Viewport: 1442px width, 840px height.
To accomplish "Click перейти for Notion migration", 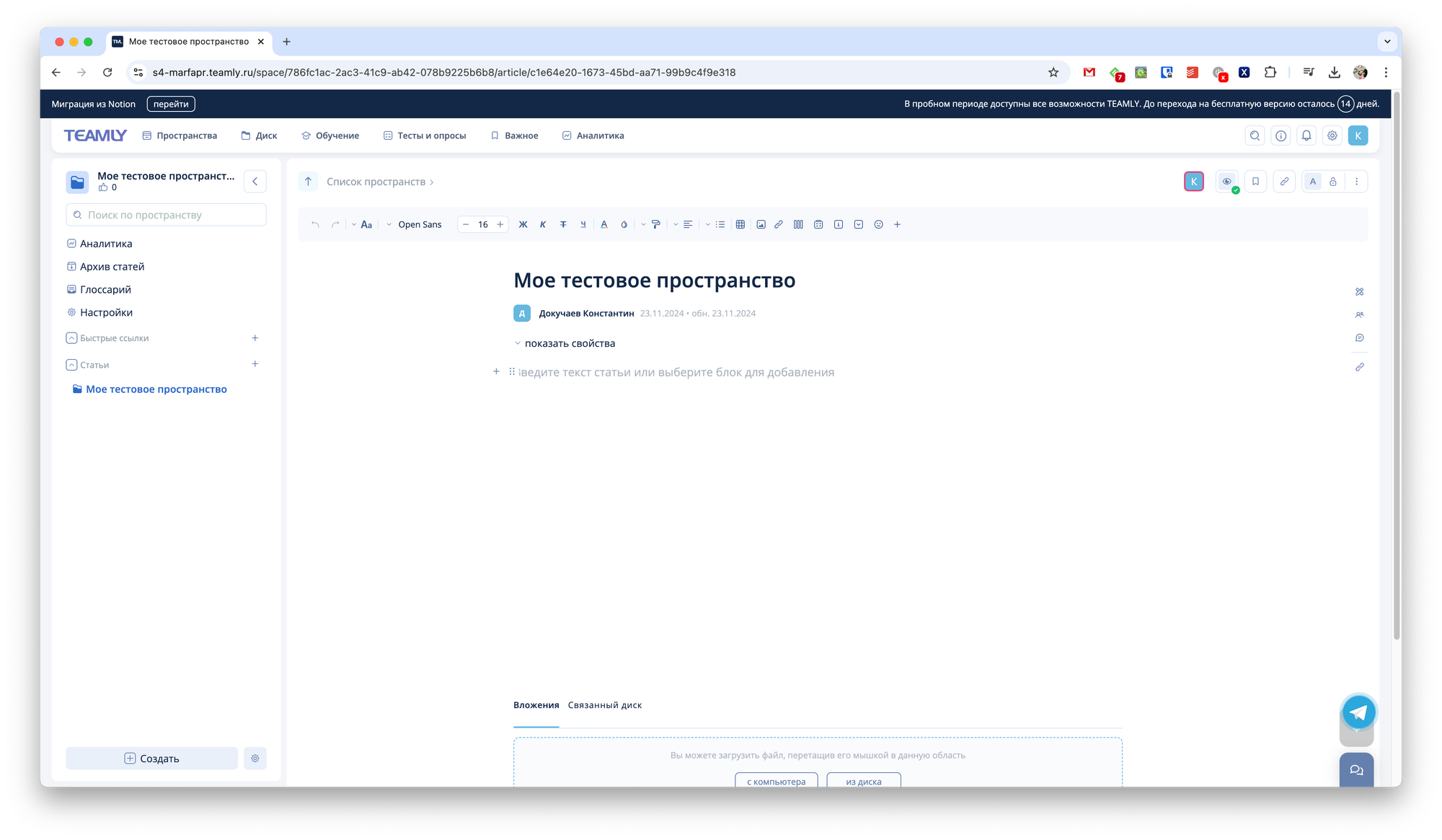I will 171,104.
